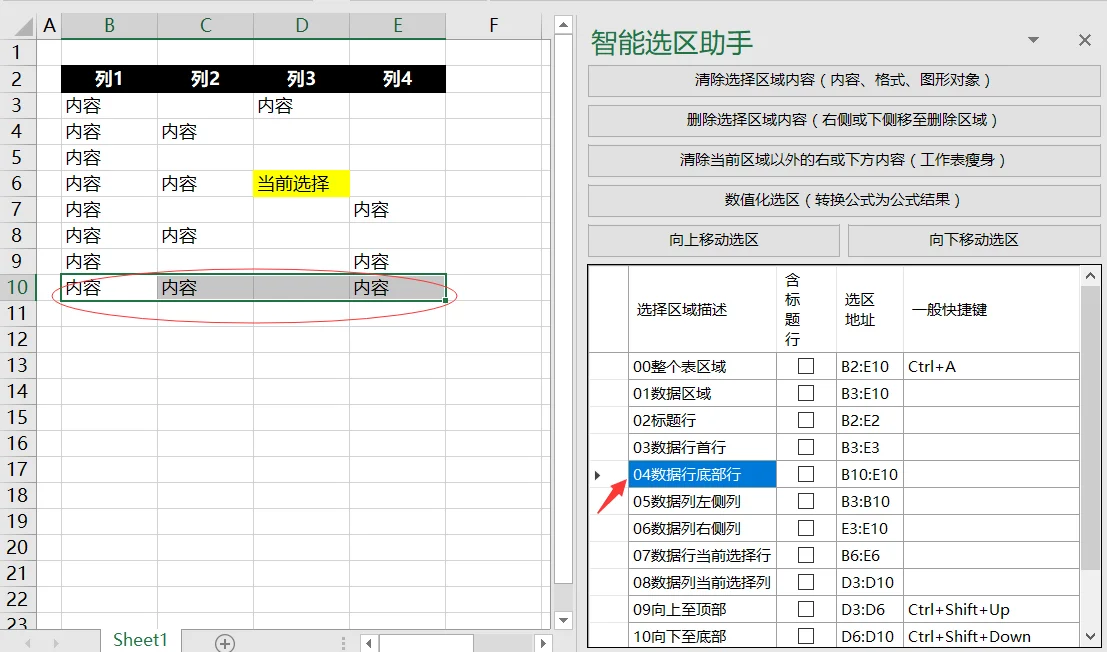This screenshot has width=1107, height=652.
Task: Click the horizontal scrollbar right arrow
Action: tap(542, 643)
